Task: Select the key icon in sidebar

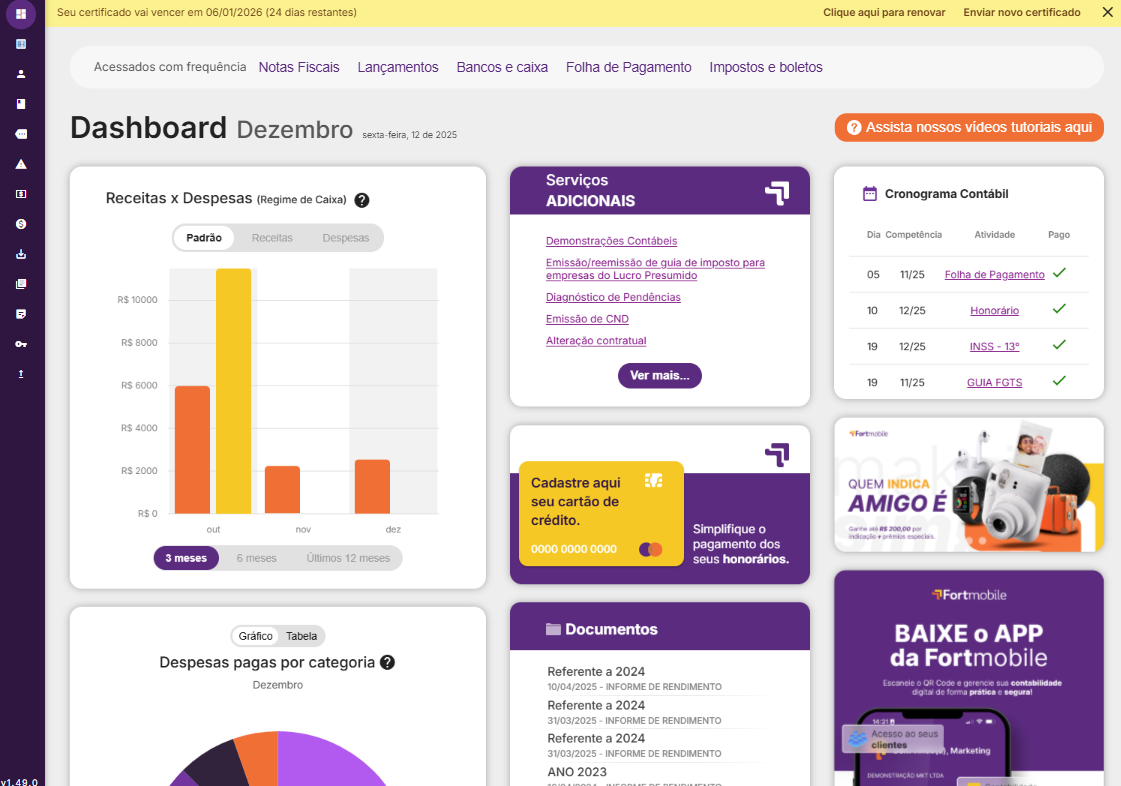Action: coord(21,344)
